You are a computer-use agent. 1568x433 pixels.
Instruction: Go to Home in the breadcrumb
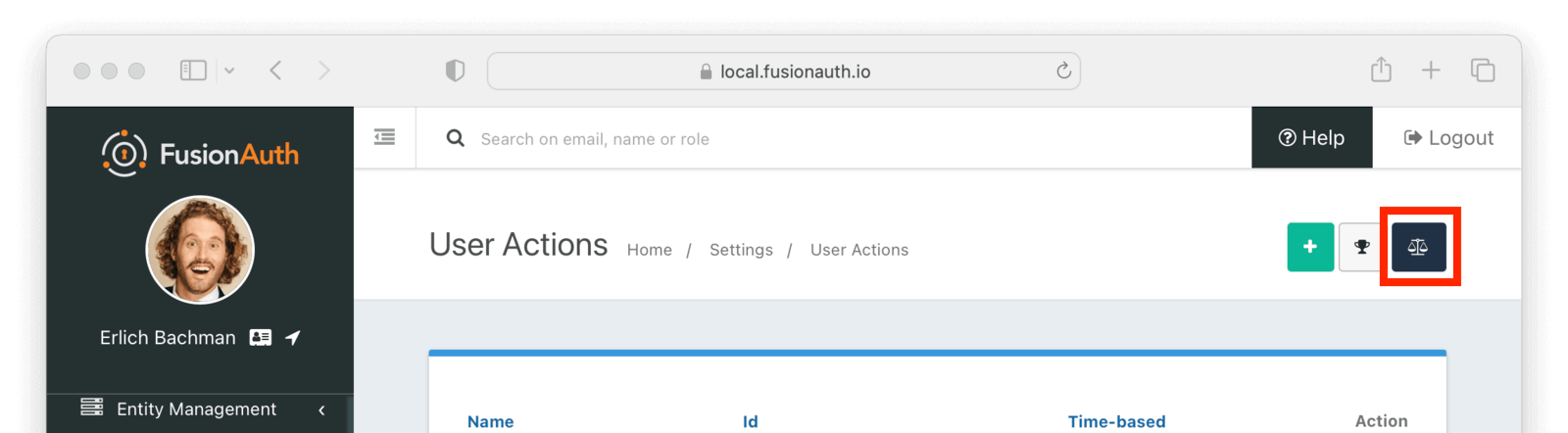tap(649, 250)
